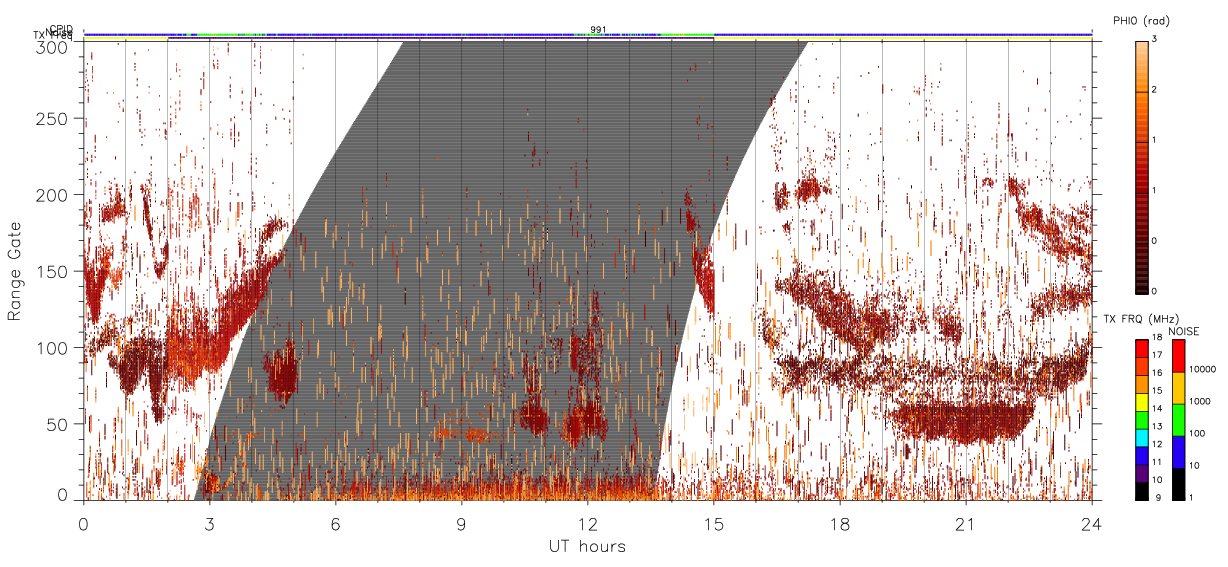This screenshot has width=1228, height=567.
Task: Click the yellow 14–15 MHz TX FRQ swatch
Action: click(x=1141, y=401)
